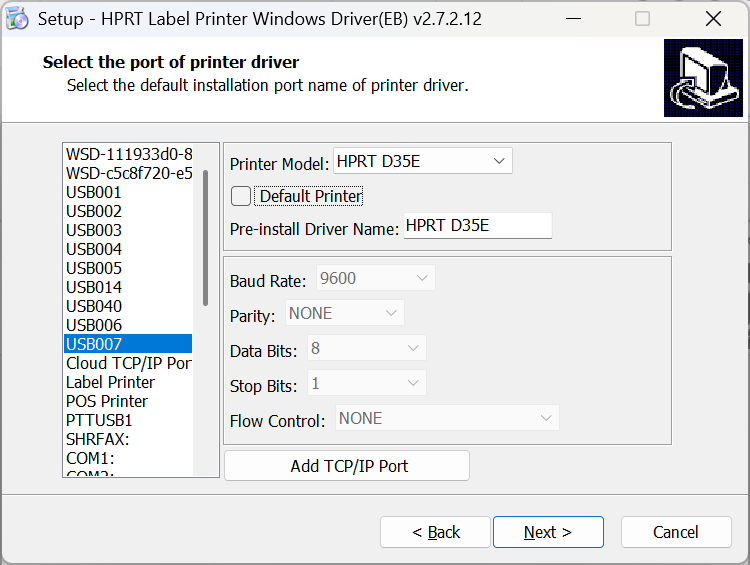Close the setup window
This screenshot has height=565, width=750.
point(713,18)
